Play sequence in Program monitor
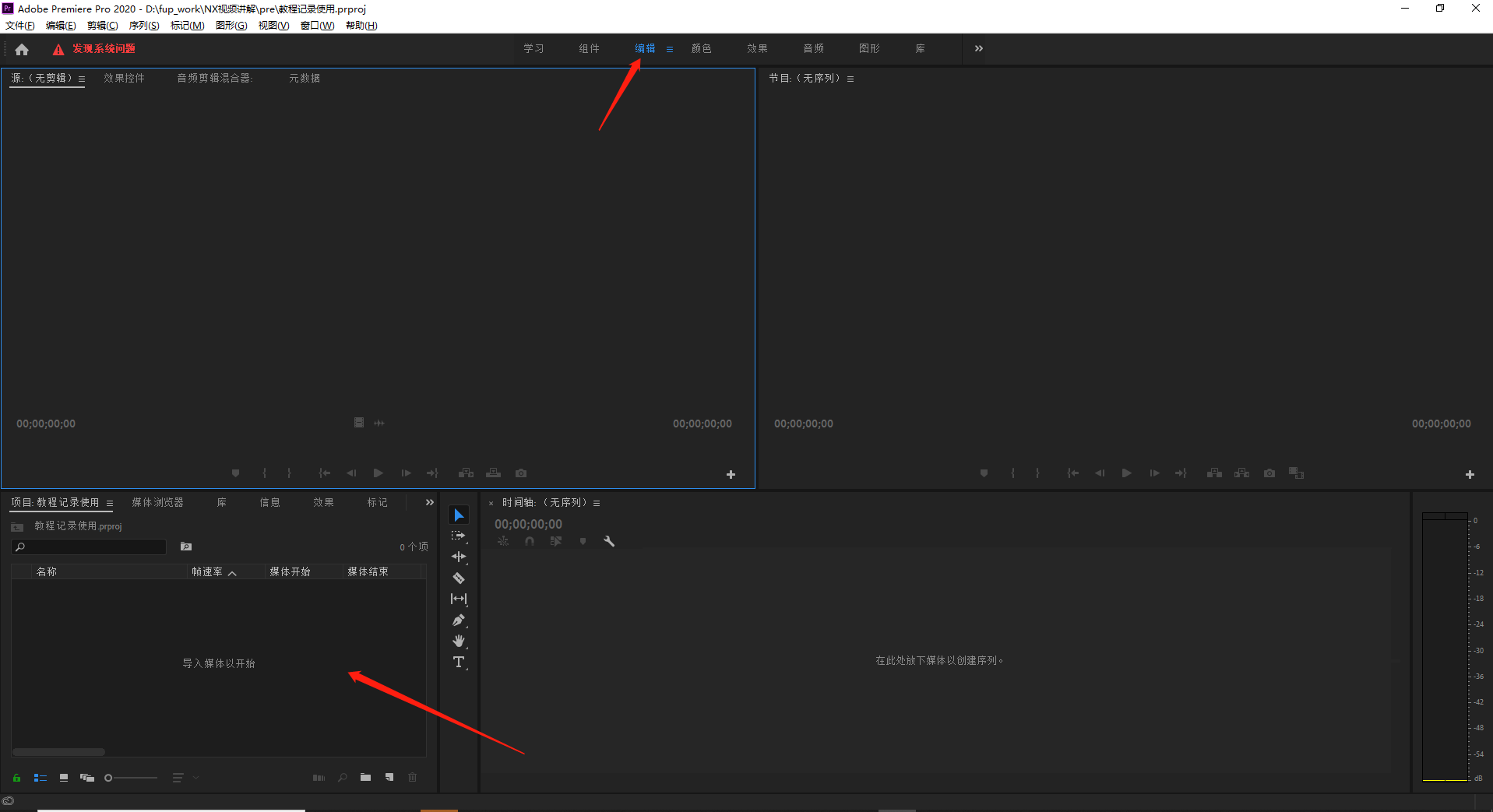 [1127, 473]
